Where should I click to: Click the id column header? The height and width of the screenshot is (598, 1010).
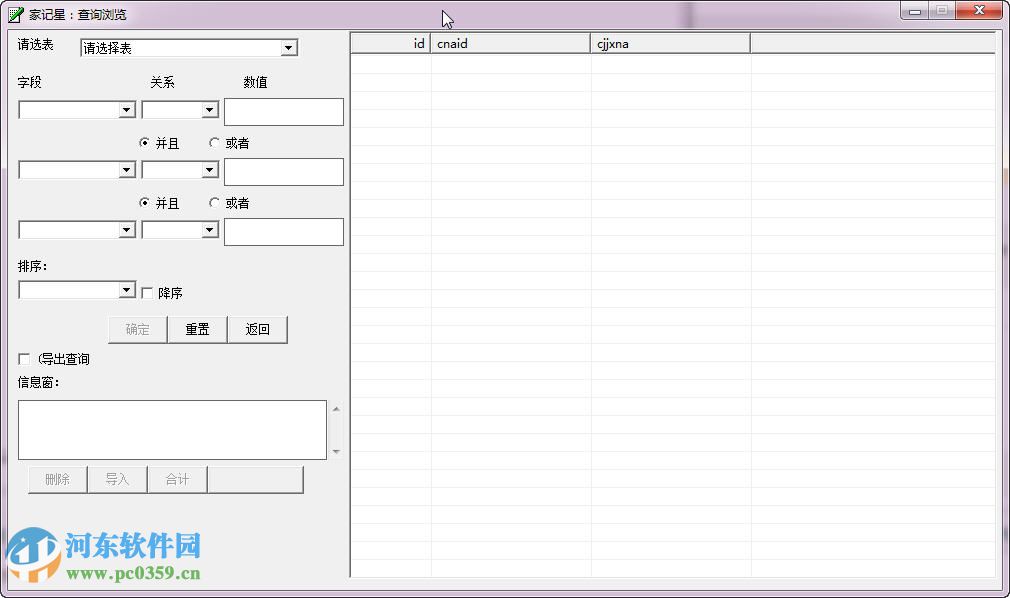point(390,44)
